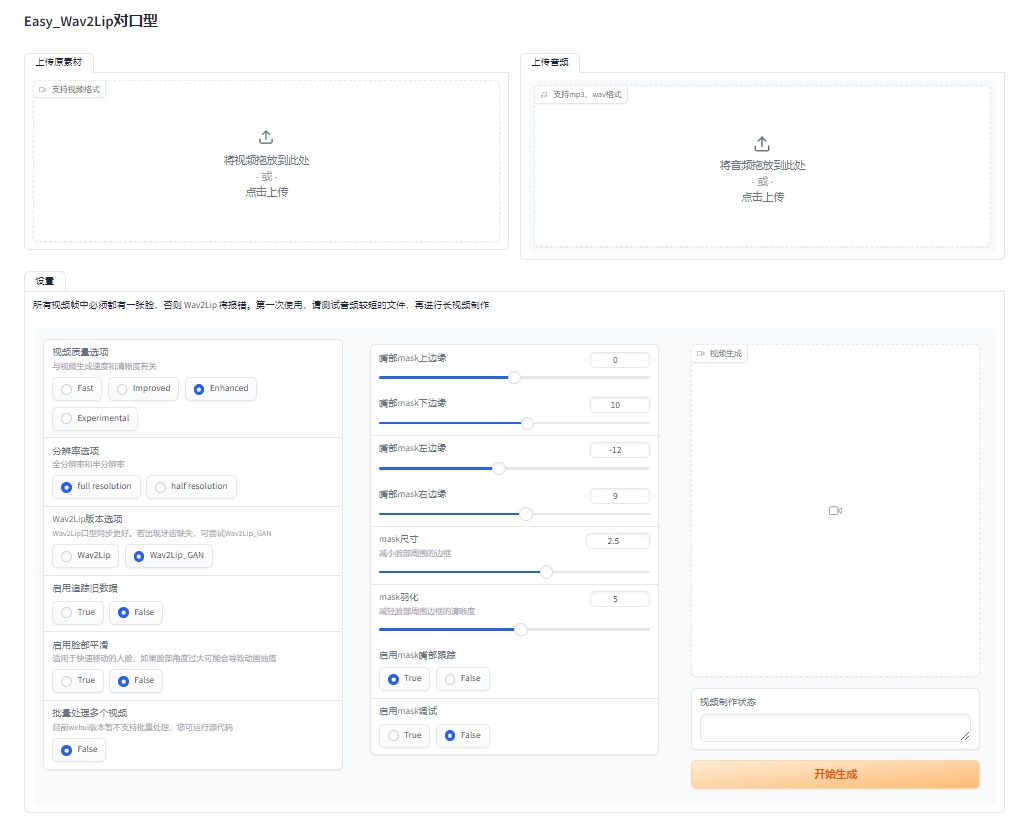The width and height of the screenshot is (1025, 835).
Task: Click the 嘴部mask右边缘 slider handle
Action: 526,514
